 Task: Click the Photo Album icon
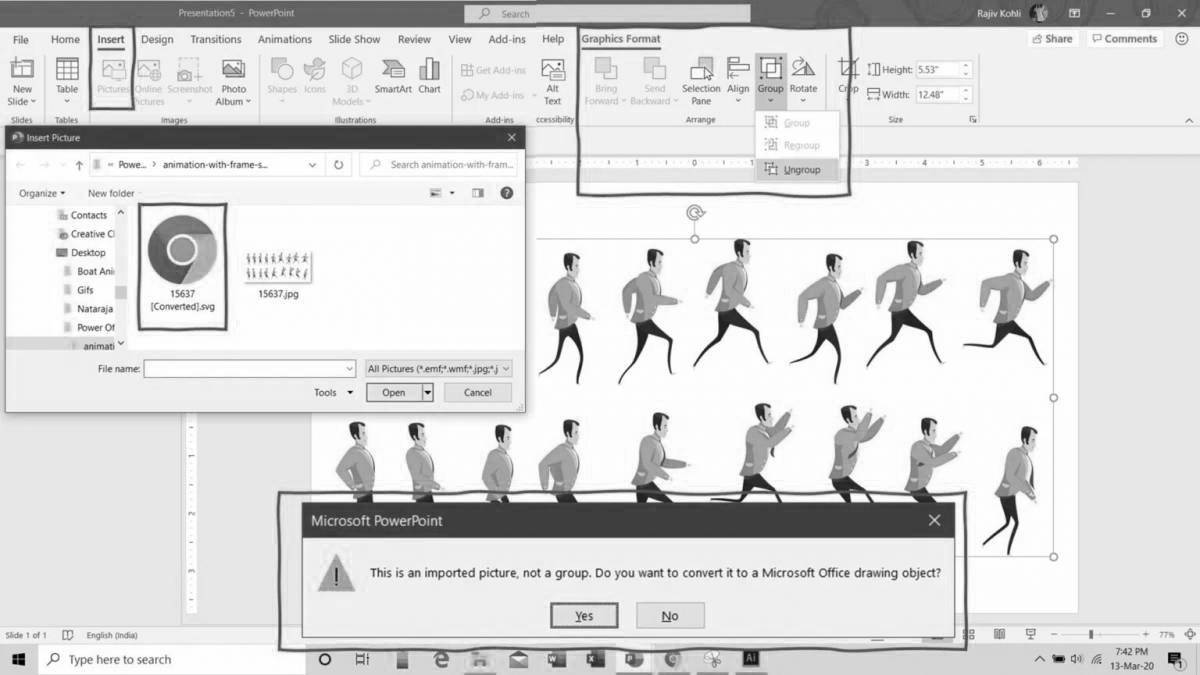pos(233,80)
